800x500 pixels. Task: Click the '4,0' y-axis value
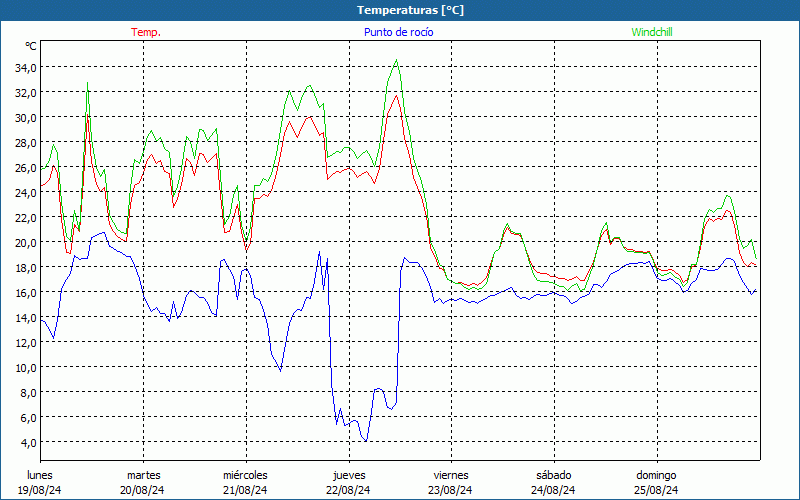coord(28,443)
